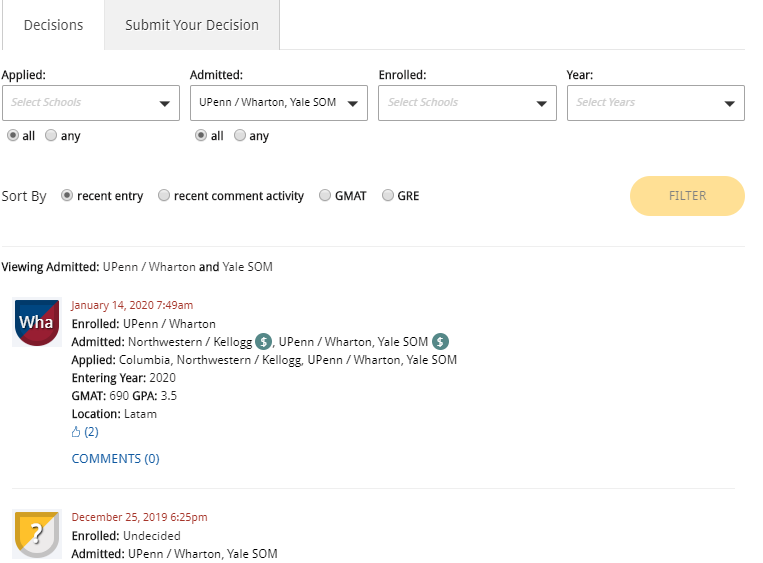Click 'Entering Year: 2020' text
The width and height of the screenshot is (763, 563).
click(x=124, y=378)
